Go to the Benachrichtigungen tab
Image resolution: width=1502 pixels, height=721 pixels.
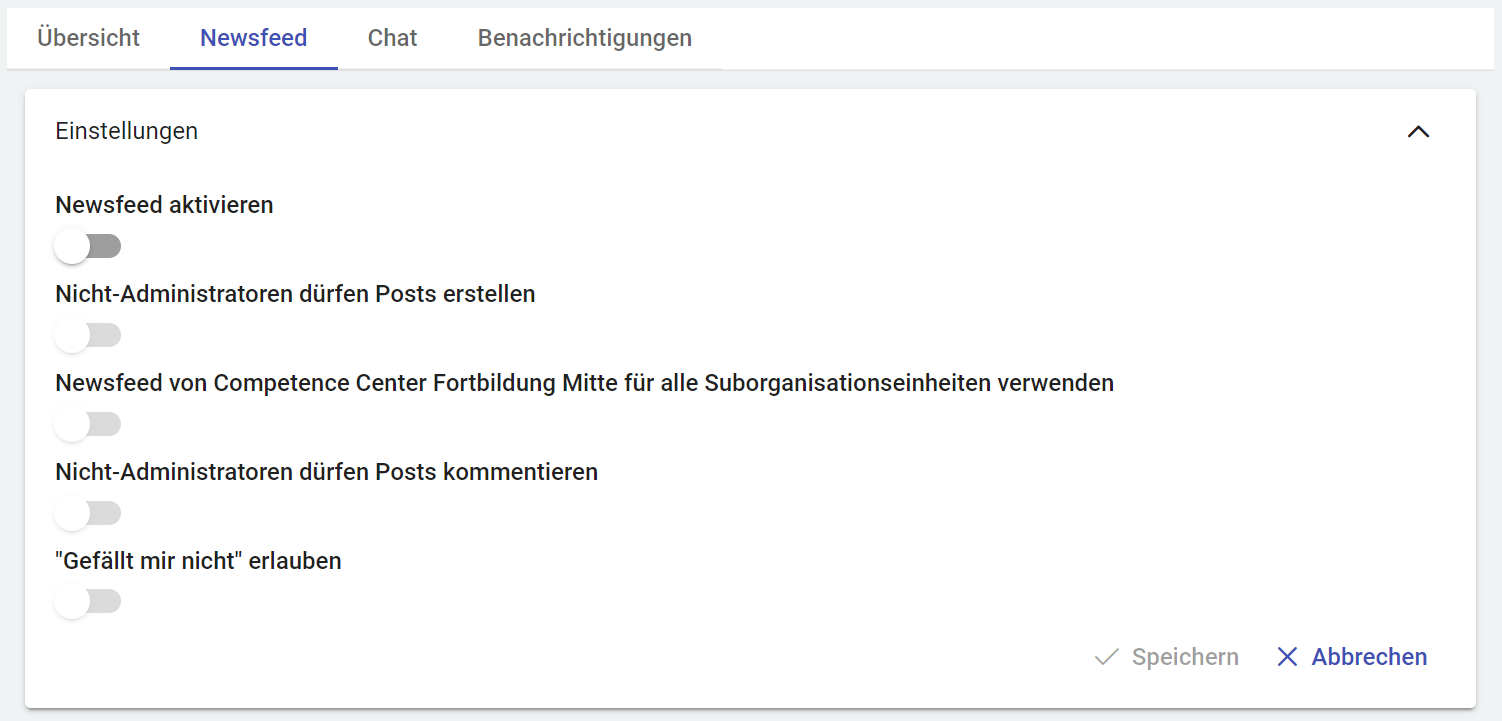(x=584, y=38)
